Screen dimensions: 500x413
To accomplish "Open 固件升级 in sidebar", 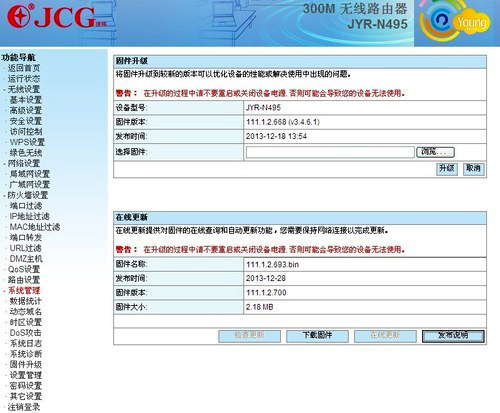I will (26, 364).
